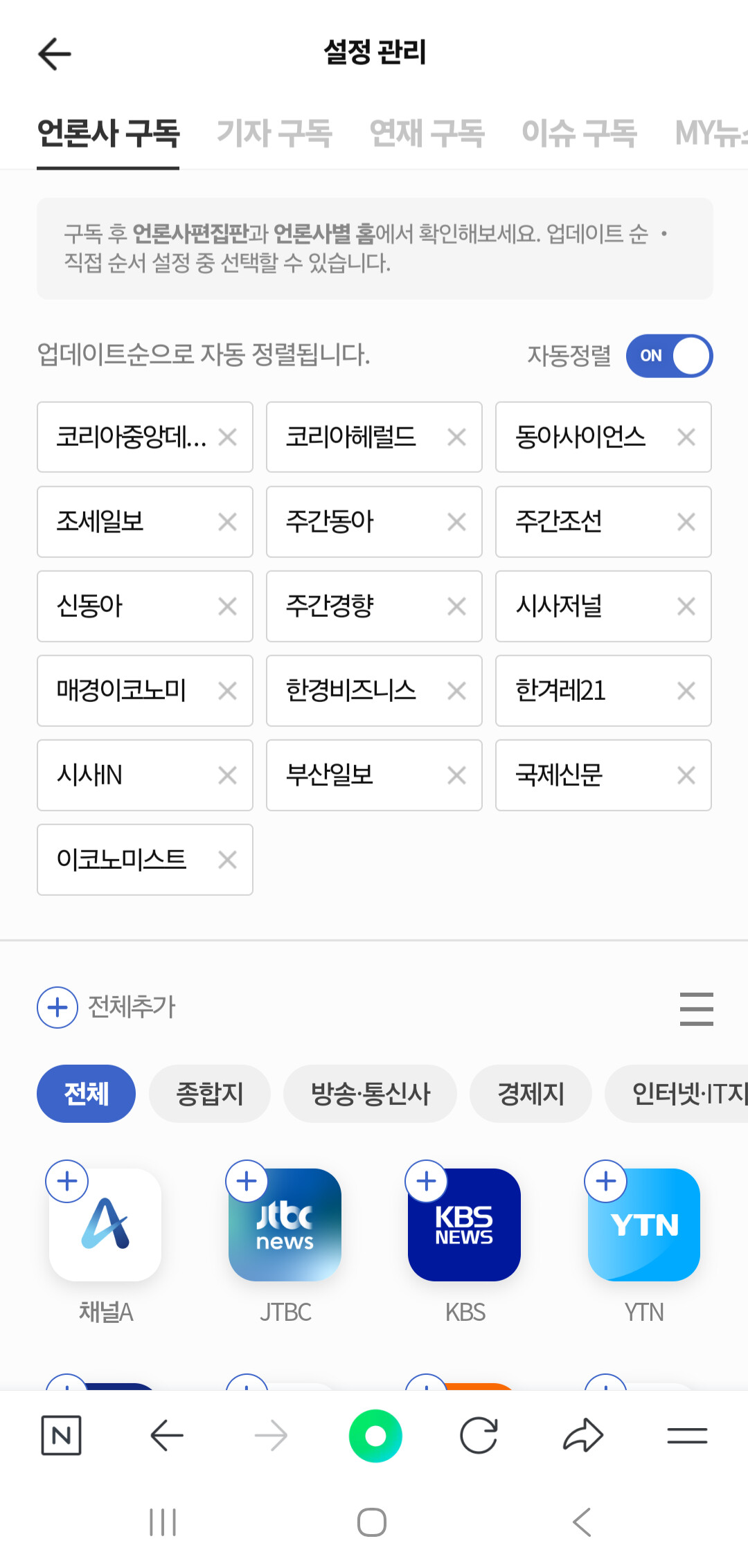748x1568 pixels.
Task: Tap the share arrow icon
Action: click(583, 1436)
